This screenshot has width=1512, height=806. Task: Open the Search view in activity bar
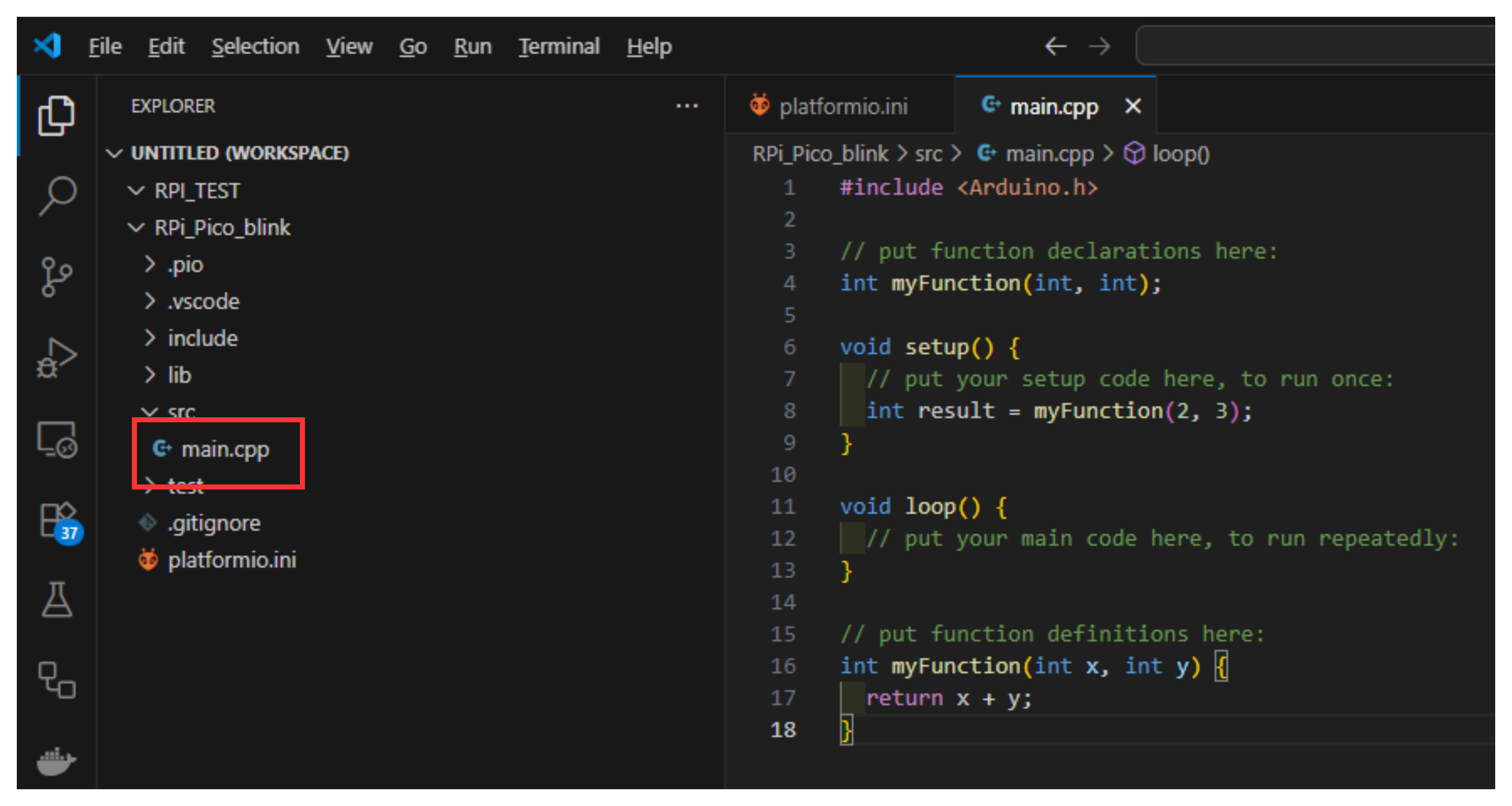(57, 196)
